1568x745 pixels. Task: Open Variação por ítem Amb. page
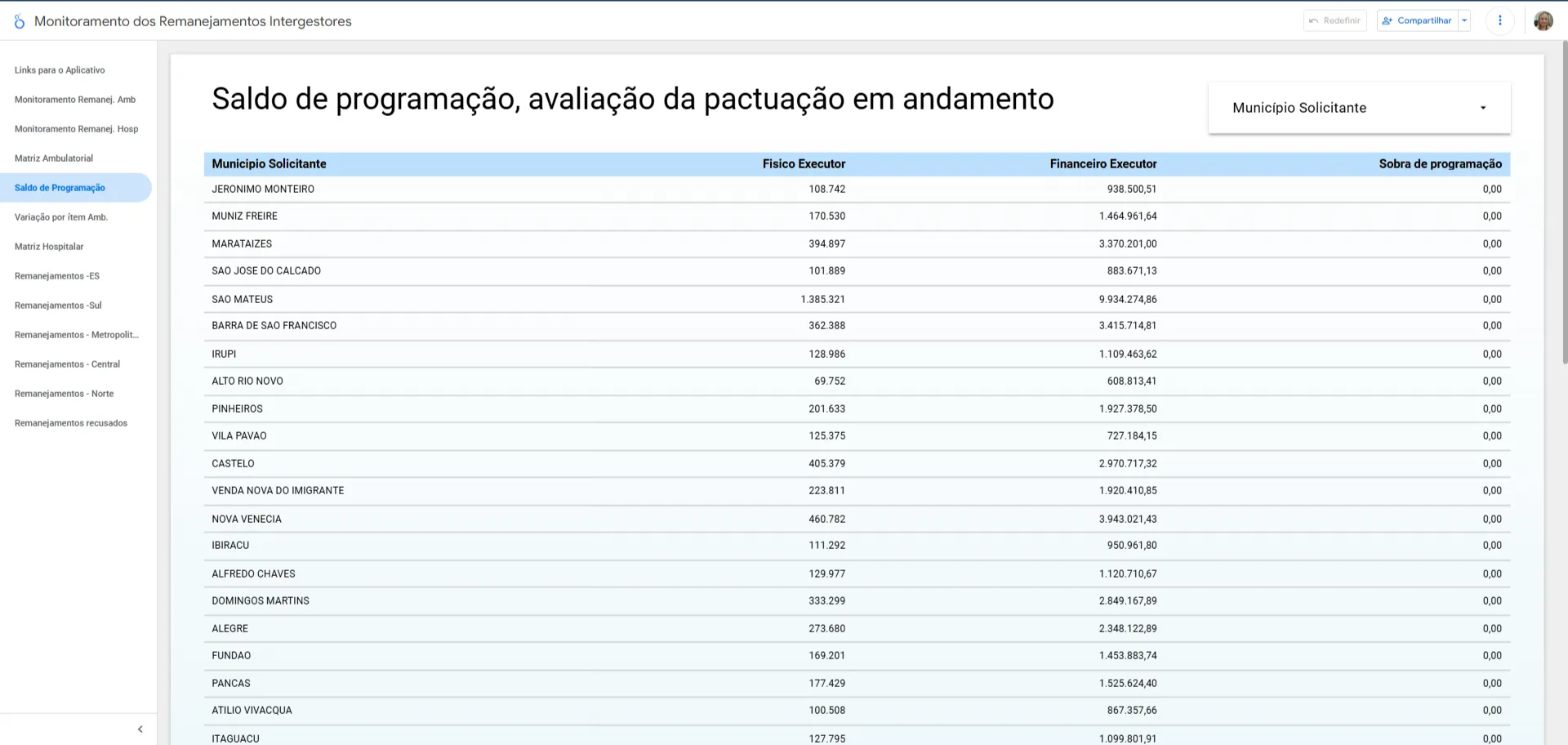pos(61,217)
